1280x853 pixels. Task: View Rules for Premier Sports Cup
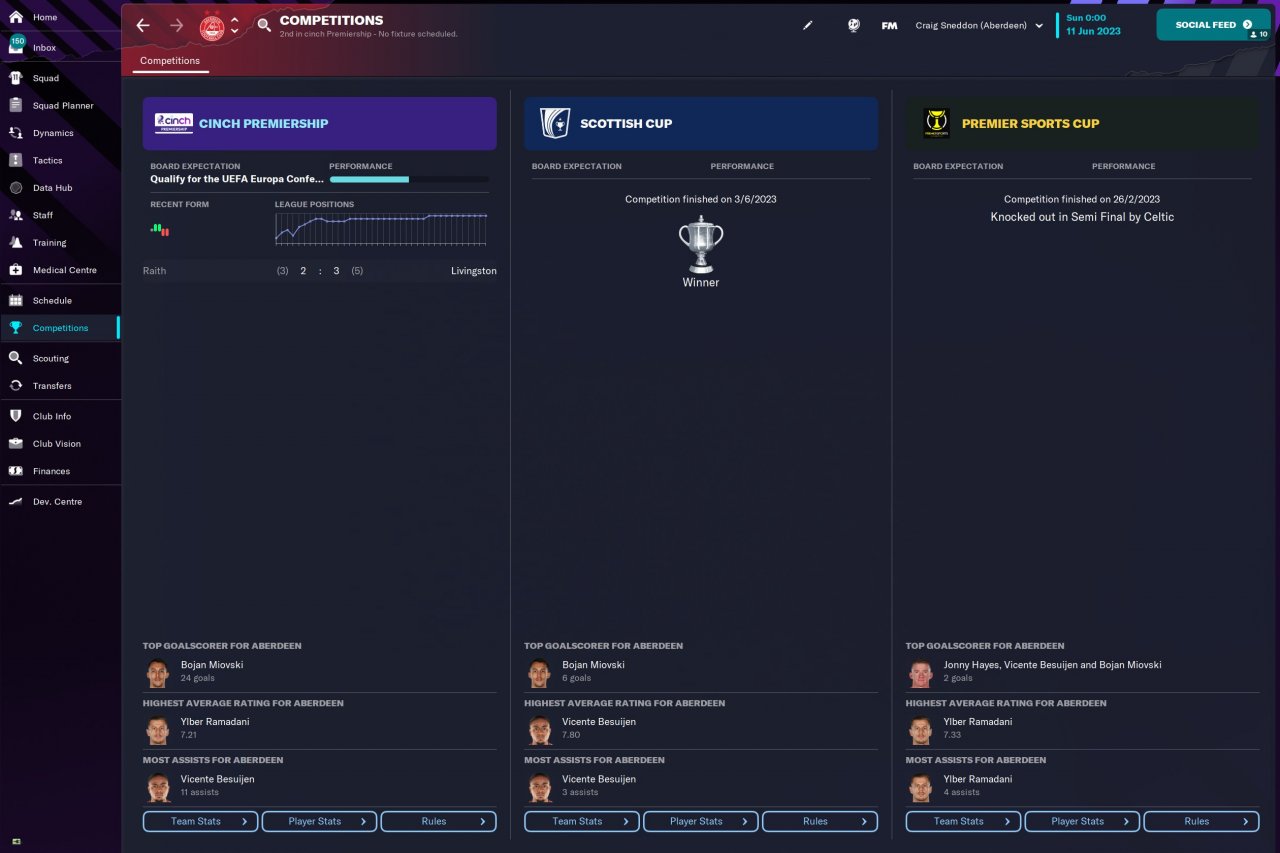point(1201,821)
